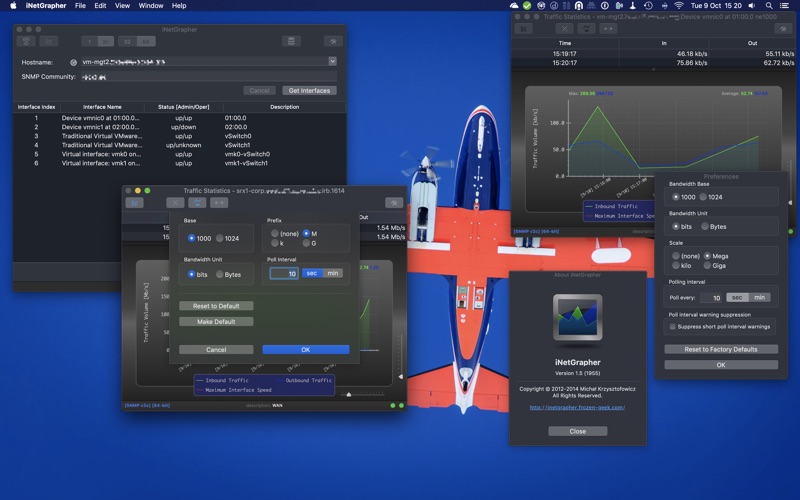Click the tools icon in srx1-corp Traffic Statistics window
Viewport: 800px width, 500px height.
pos(393,203)
